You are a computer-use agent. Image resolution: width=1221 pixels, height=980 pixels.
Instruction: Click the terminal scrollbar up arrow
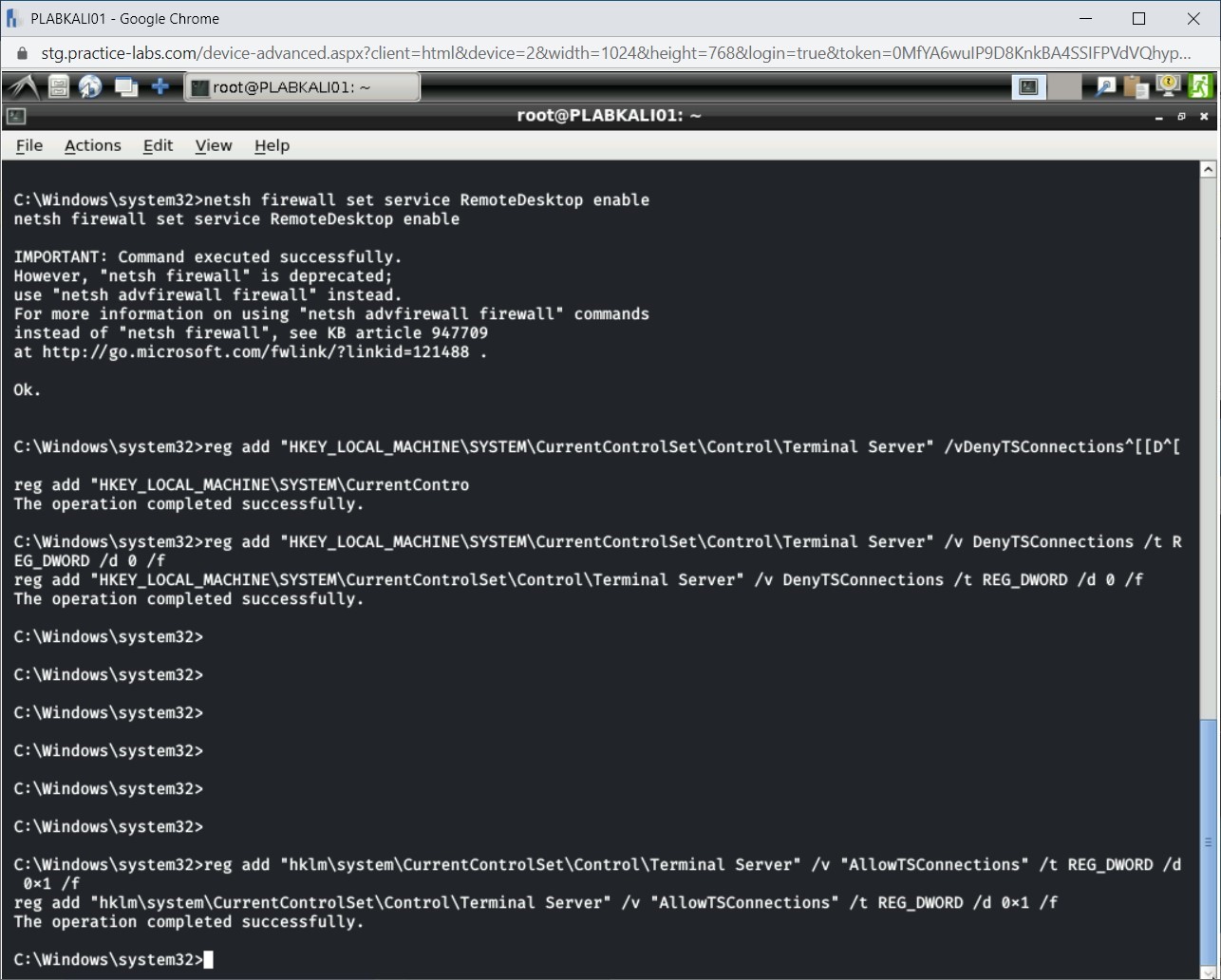pos(1208,170)
